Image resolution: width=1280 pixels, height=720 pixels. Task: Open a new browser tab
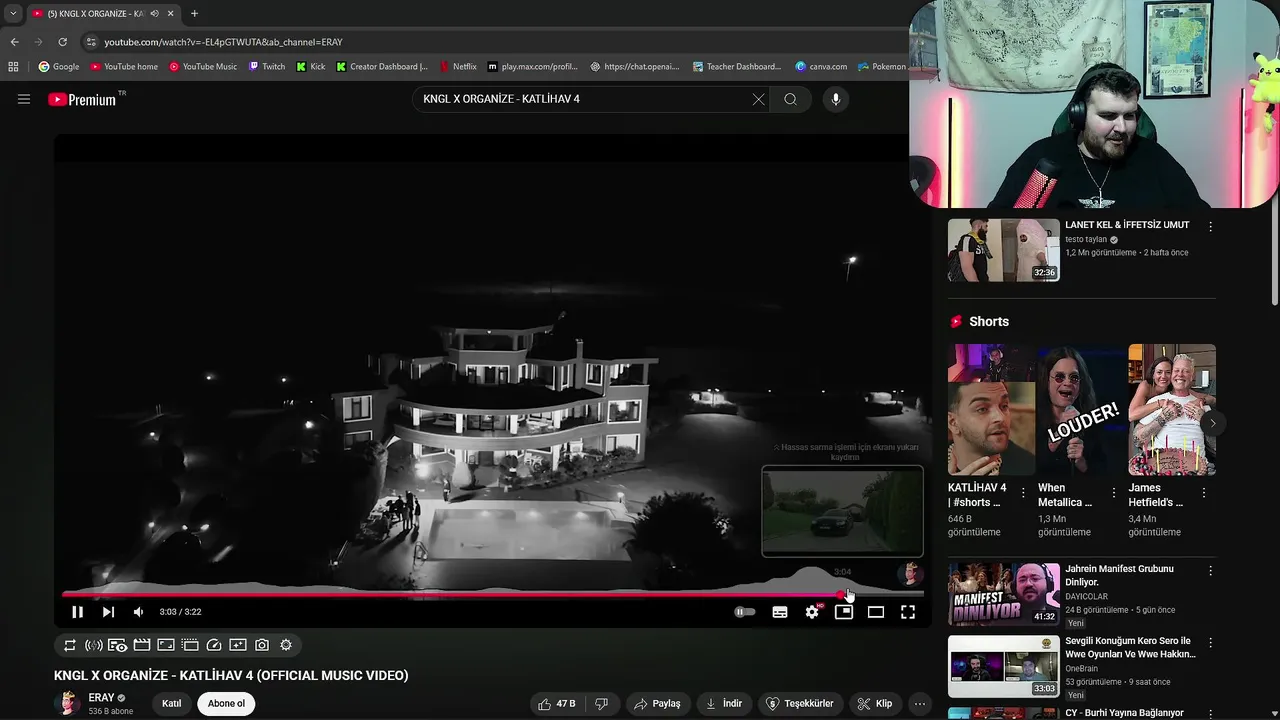click(194, 14)
